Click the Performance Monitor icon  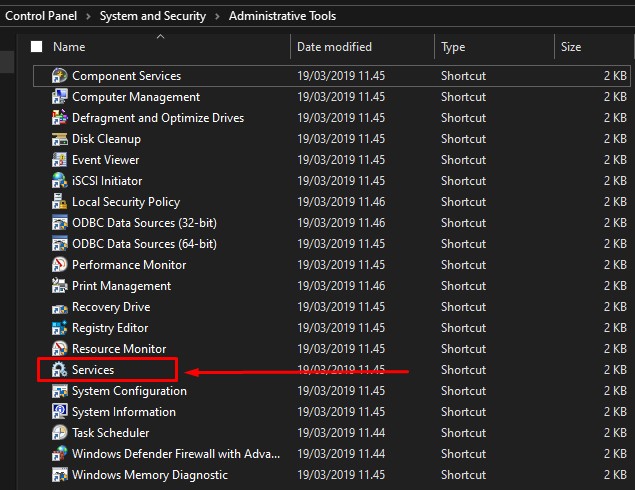click(60, 265)
